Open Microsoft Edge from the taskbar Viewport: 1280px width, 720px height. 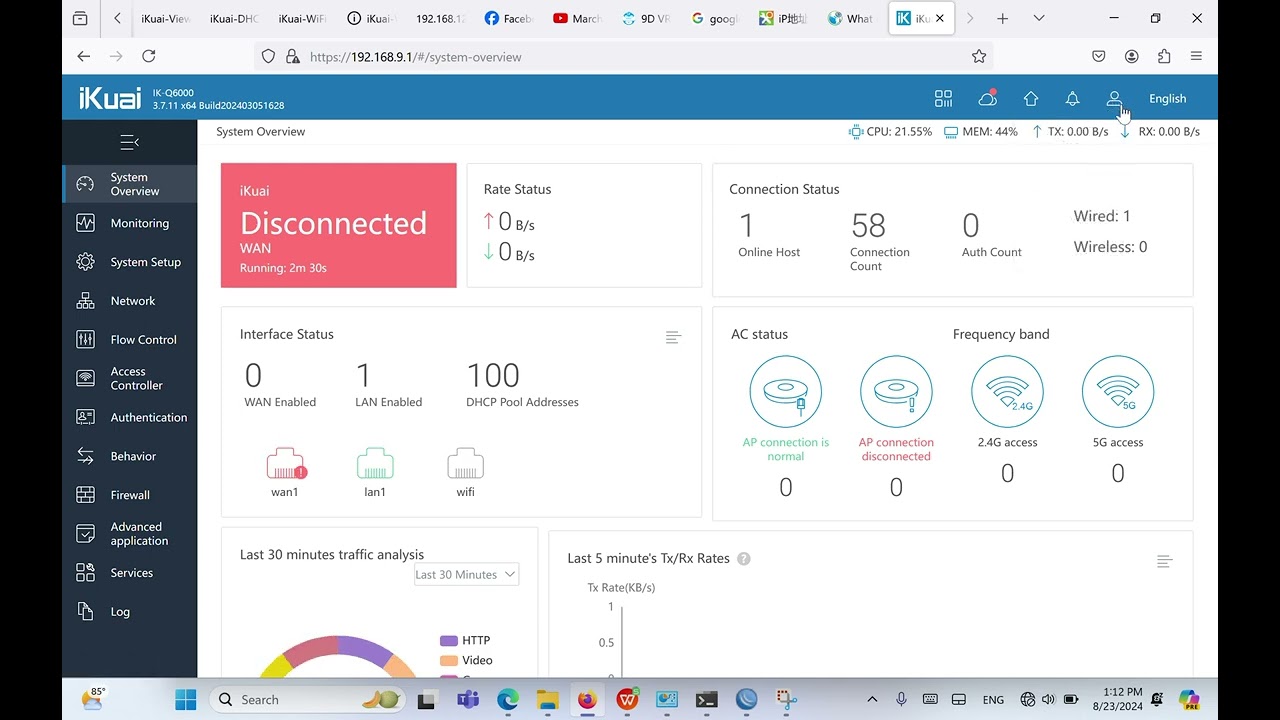[508, 699]
